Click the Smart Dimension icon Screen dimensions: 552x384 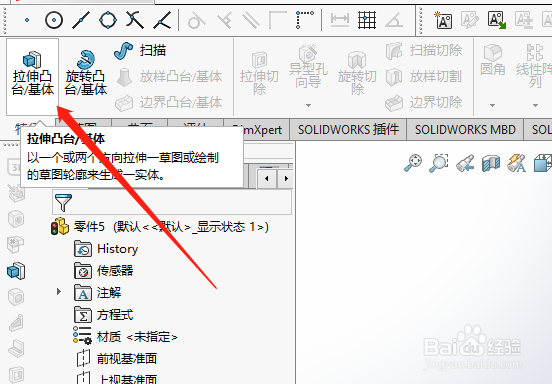tap(339, 20)
